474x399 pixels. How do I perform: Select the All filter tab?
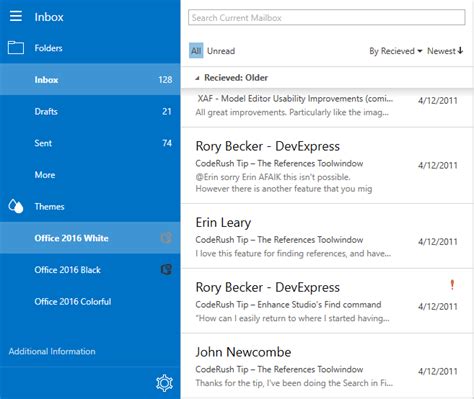[196, 51]
